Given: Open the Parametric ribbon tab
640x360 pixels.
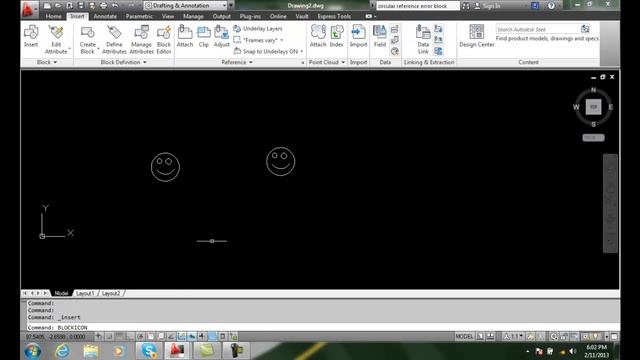Looking at the screenshot, I should coord(139,16).
